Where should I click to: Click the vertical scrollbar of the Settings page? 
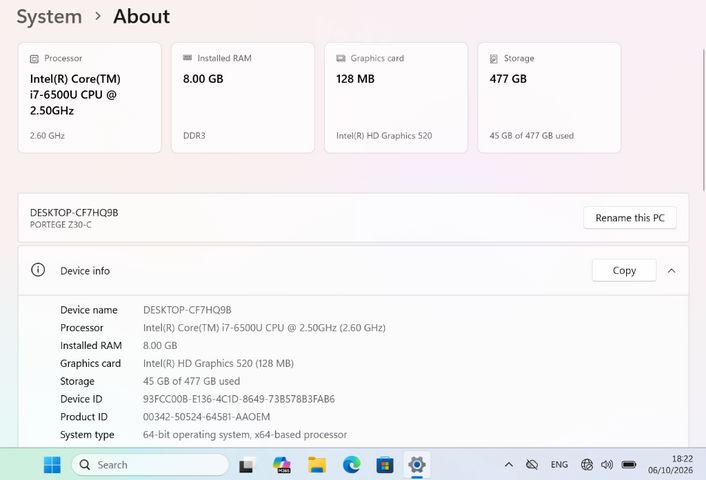(704, 119)
